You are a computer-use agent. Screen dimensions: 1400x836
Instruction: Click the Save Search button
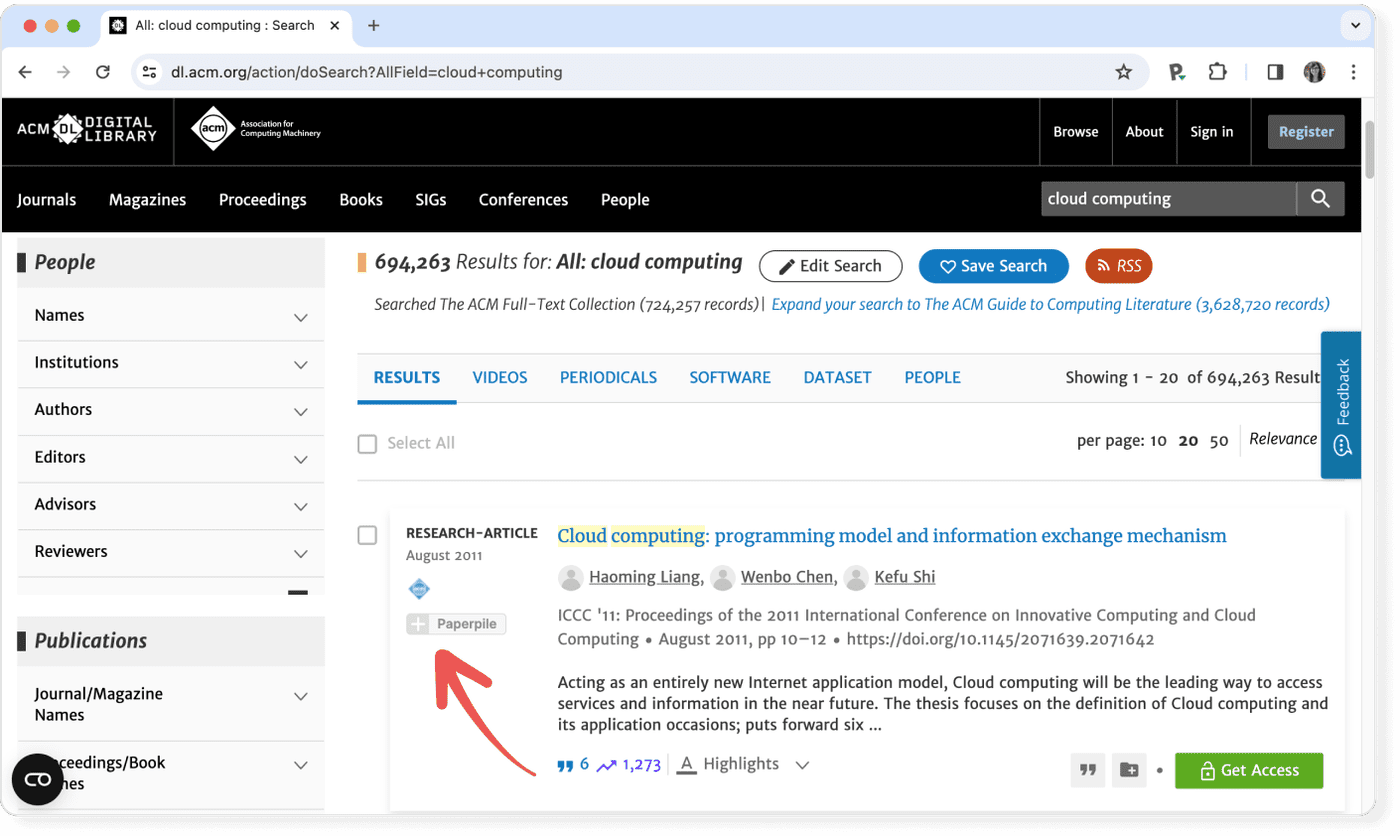click(x=993, y=265)
